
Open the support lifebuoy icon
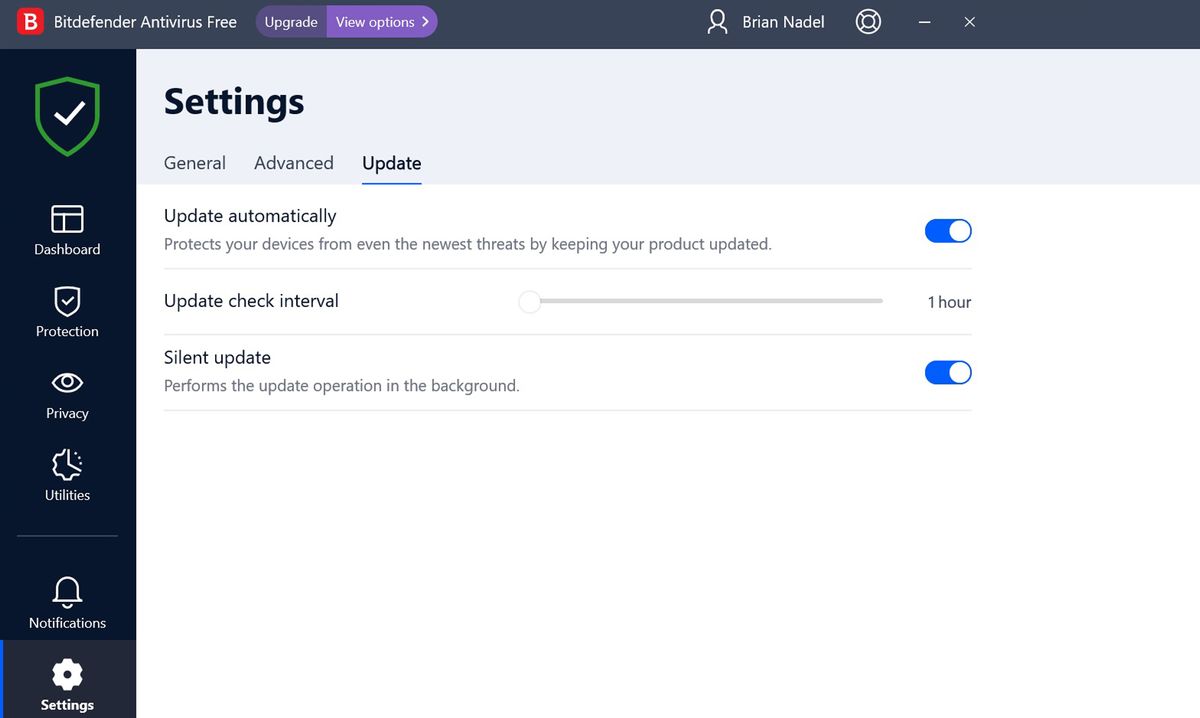tap(868, 22)
